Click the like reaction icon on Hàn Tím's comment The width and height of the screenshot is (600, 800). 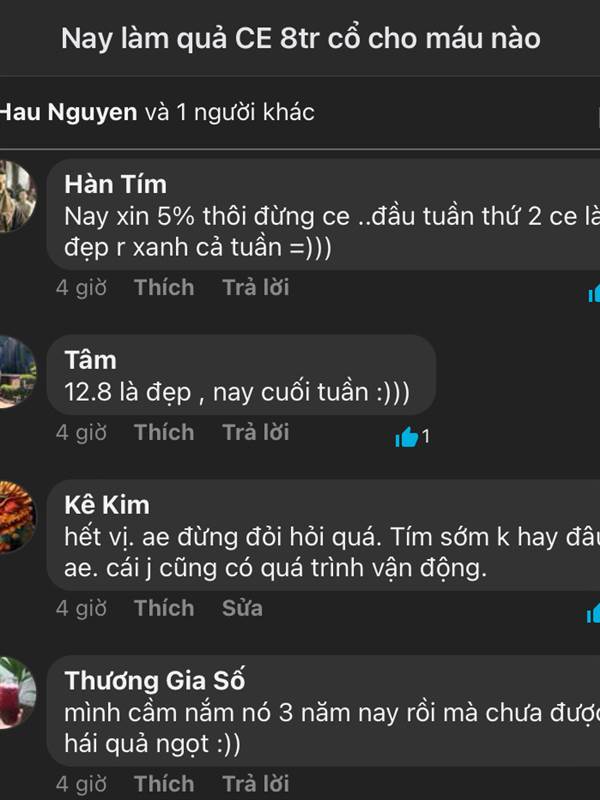pyautogui.click(x=594, y=293)
